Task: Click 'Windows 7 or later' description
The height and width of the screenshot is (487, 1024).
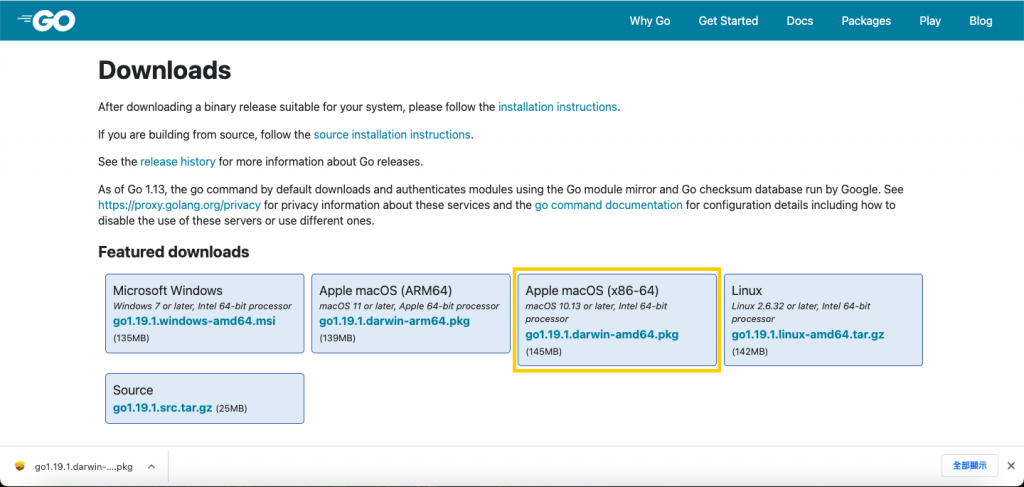Action: click(x=202, y=306)
